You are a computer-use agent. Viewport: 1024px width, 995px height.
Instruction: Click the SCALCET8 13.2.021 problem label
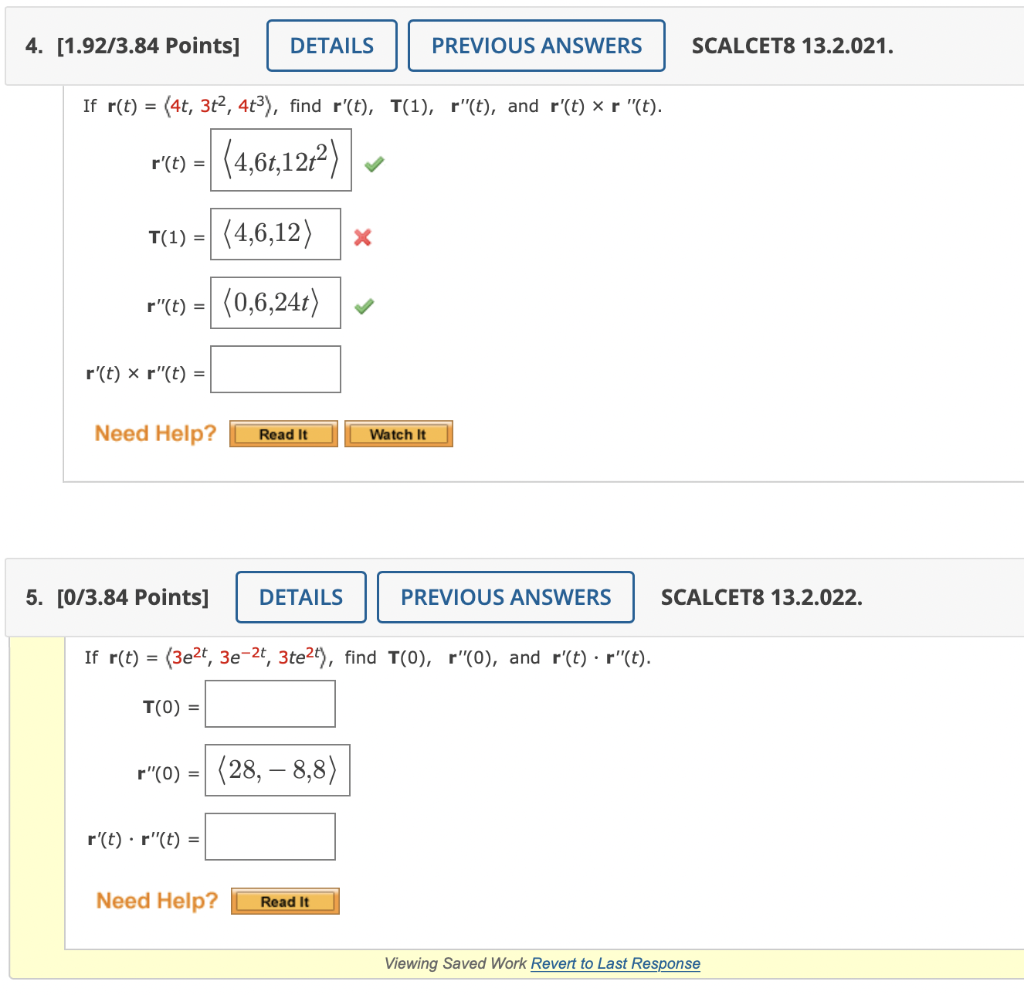coord(792,45)
